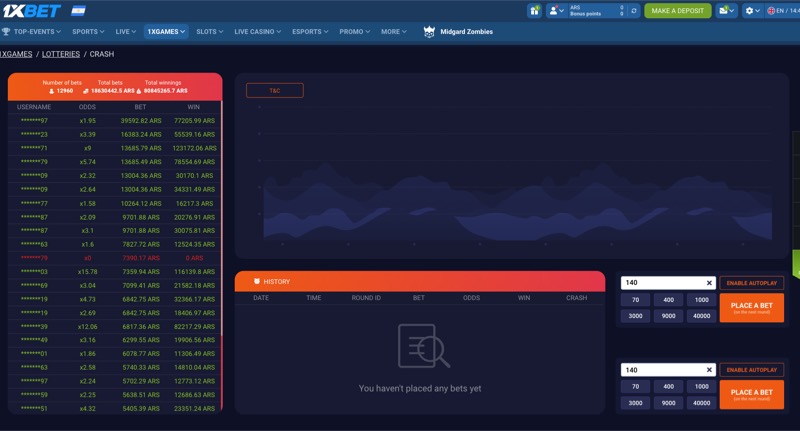Expand the Live dropdown
Screen dimensions: 800x431
(x=126, y=32)
